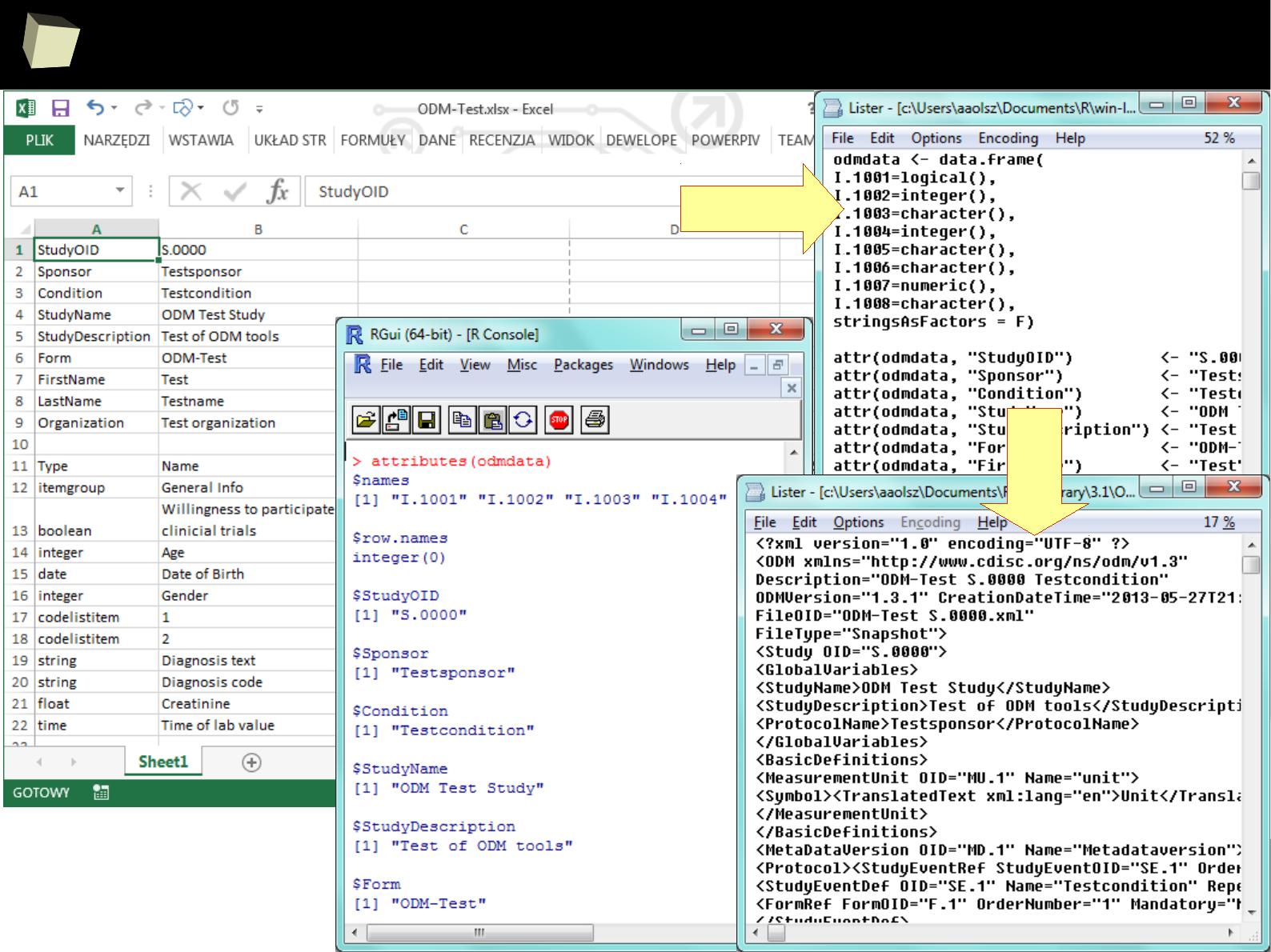Image resolution: width=1271 pixels, height=952 pixels.
Task: Select the cell containing Testsponsor
Action: point(259,272)
